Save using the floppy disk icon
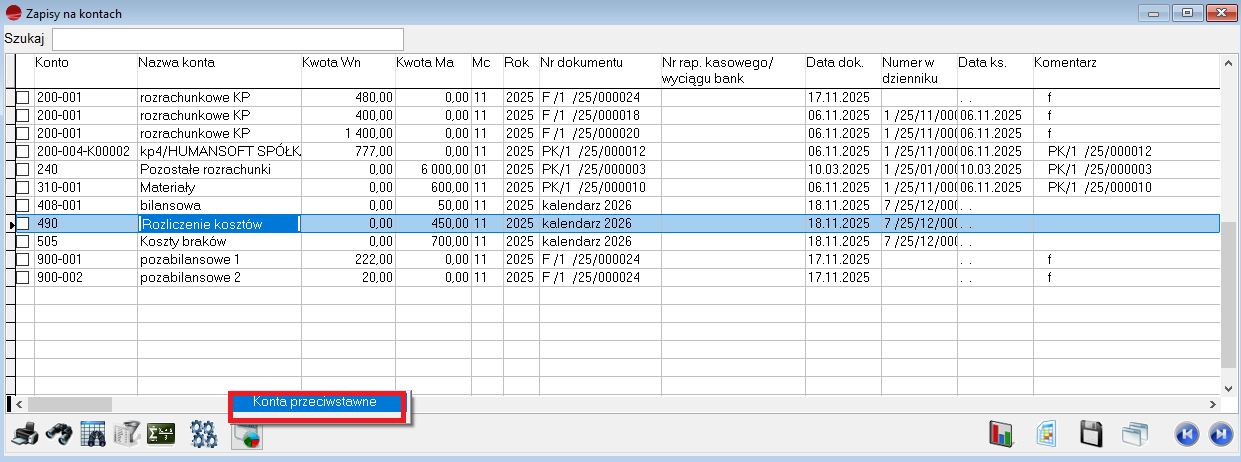 tap(1091, 435)
